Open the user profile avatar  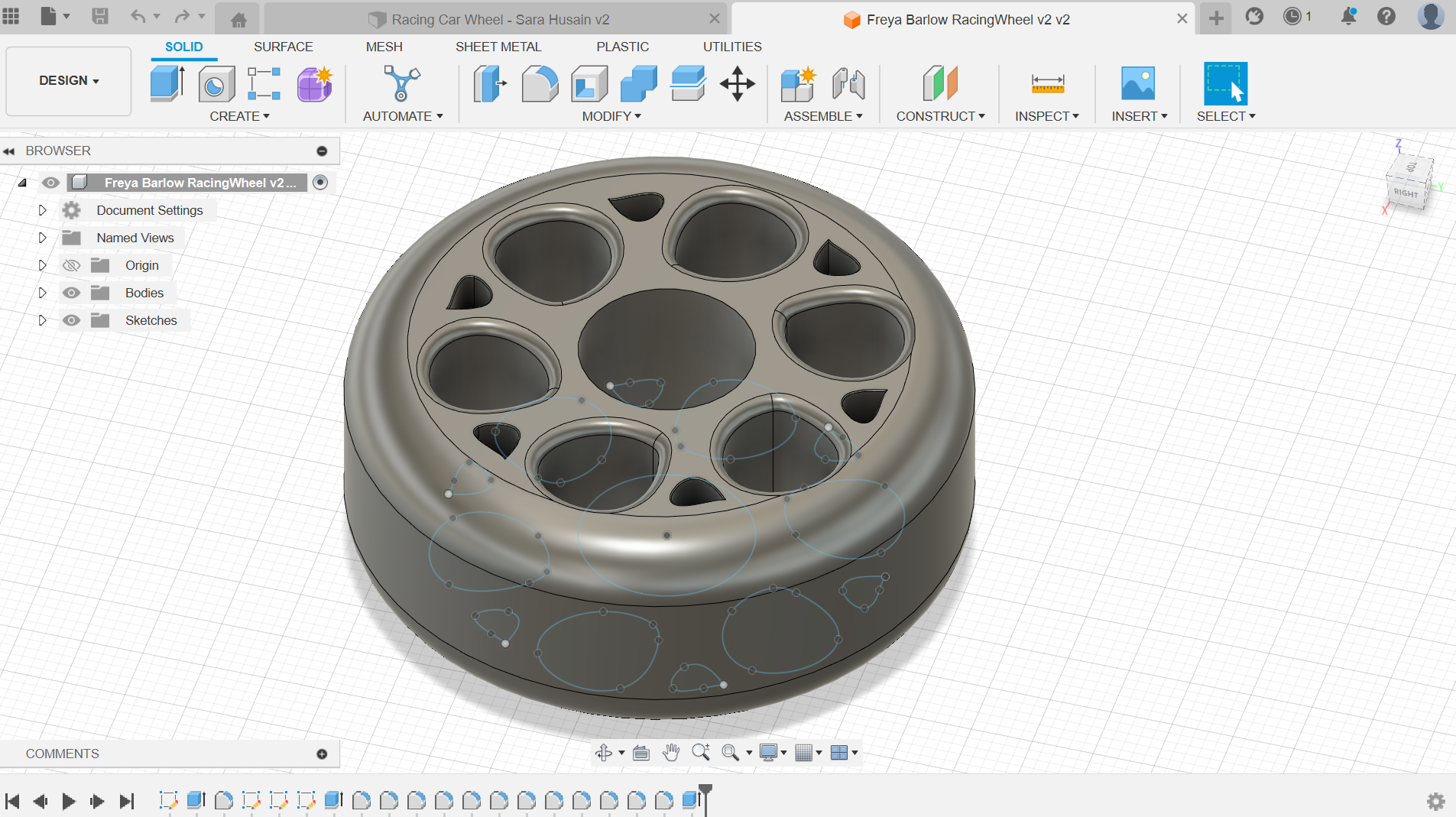click(1431, 16)
